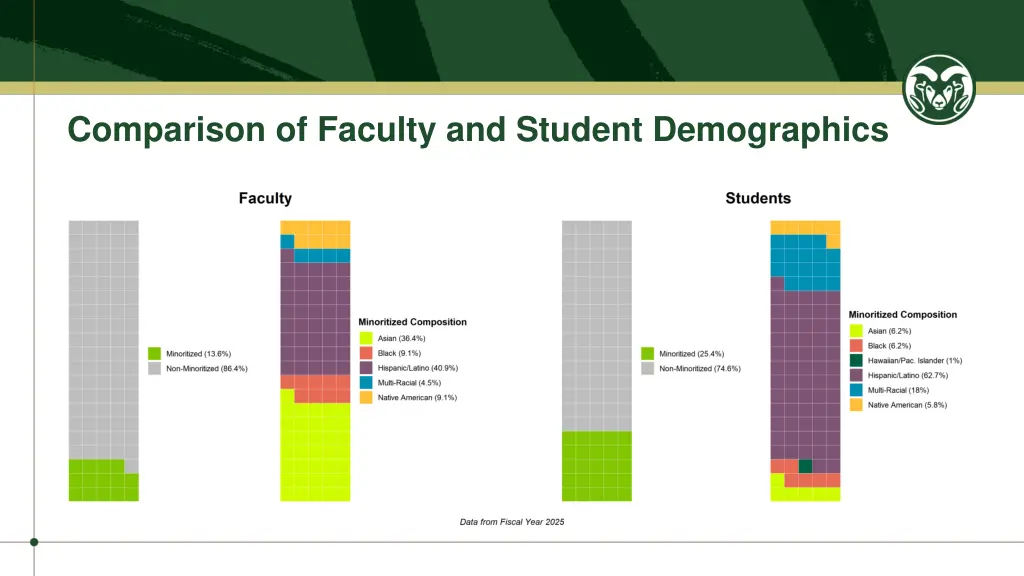
Task: Click the 'Faculty' chart heading
Action: click(x=265, y=198)
